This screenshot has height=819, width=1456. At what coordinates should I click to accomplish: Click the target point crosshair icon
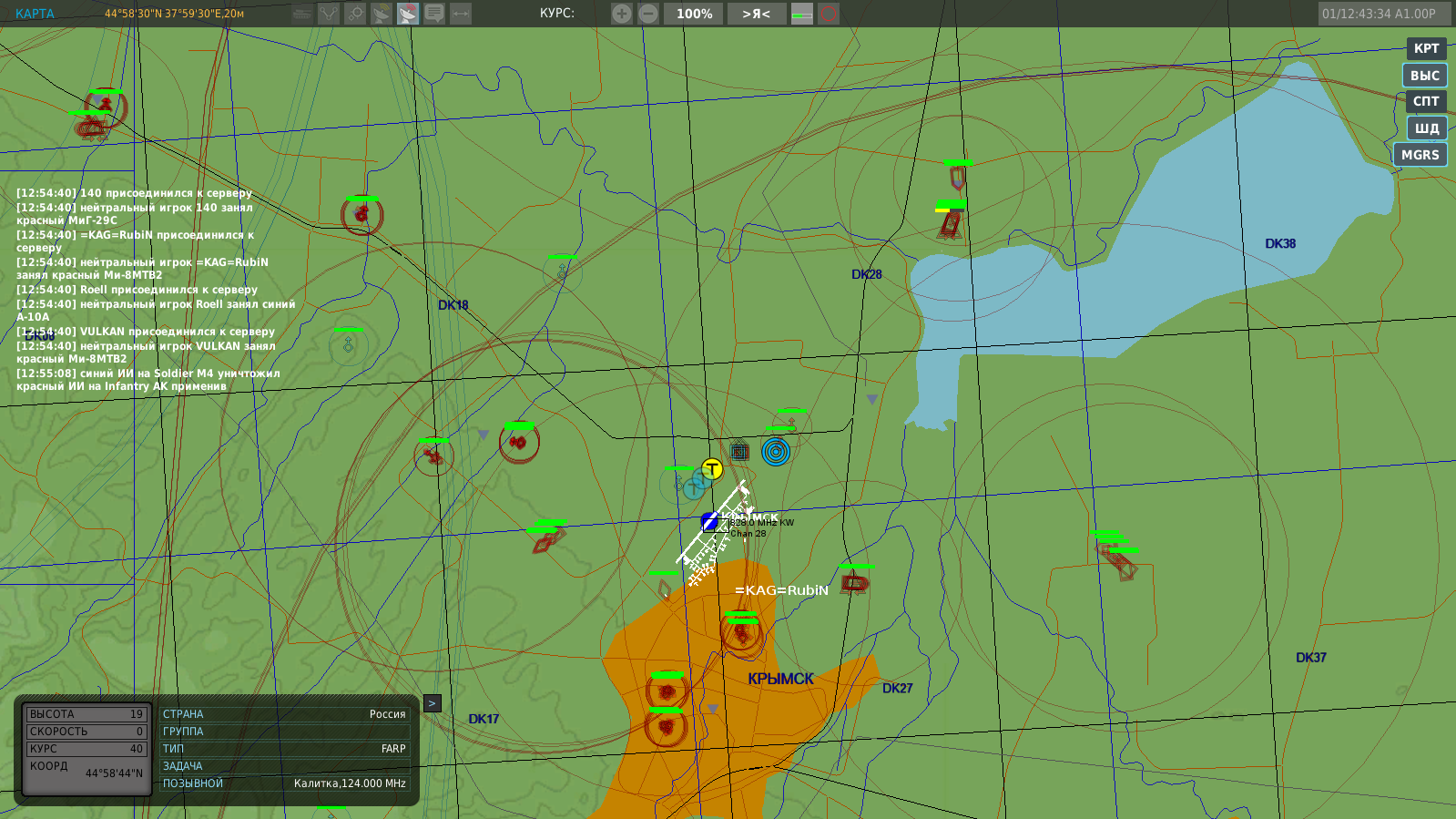[x=355, y=14]
